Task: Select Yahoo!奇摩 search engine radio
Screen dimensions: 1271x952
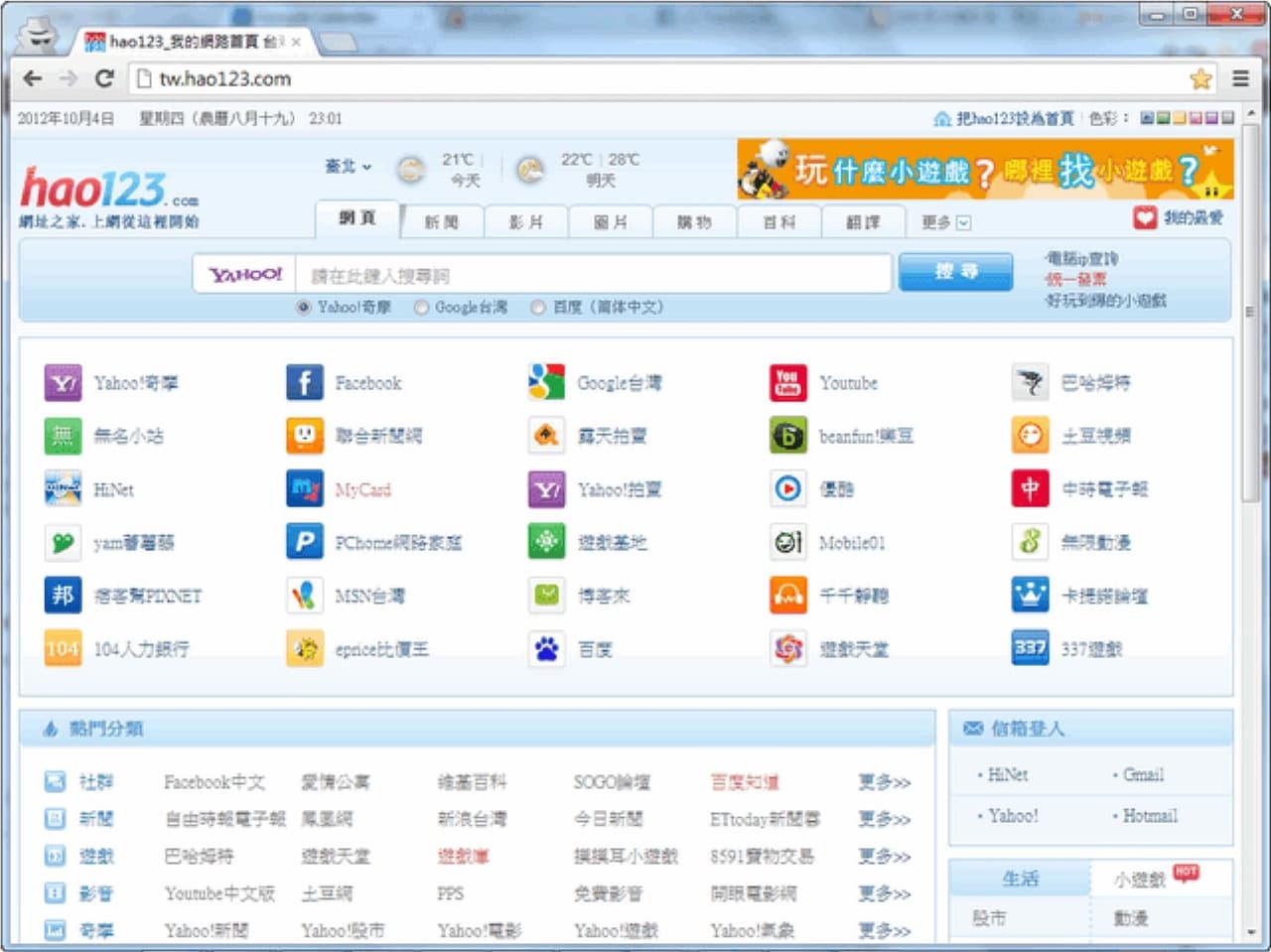Action: click(x=304, y=308)
